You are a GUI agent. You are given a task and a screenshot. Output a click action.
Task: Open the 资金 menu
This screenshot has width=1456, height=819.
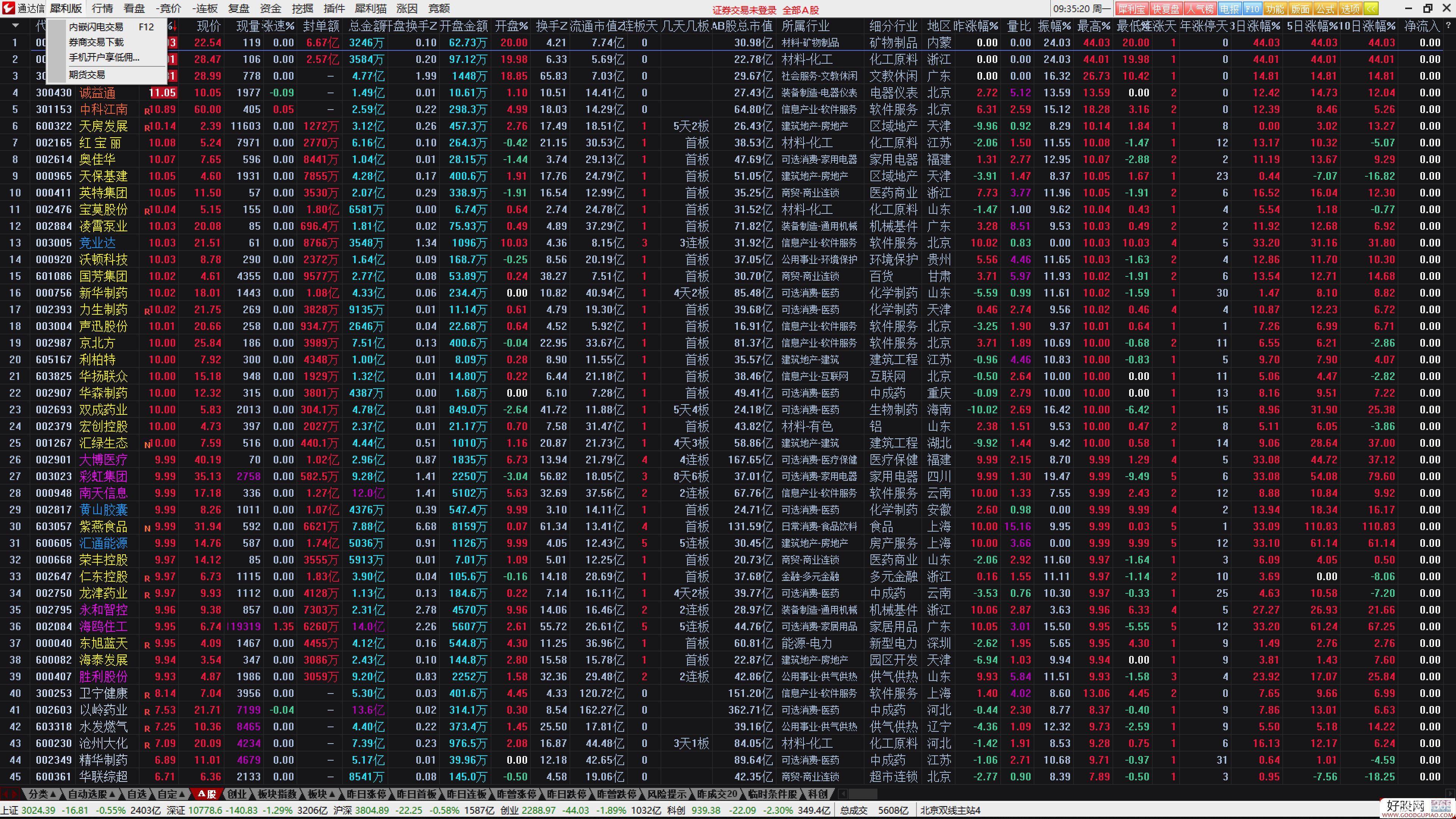click(x=270, y=8)
